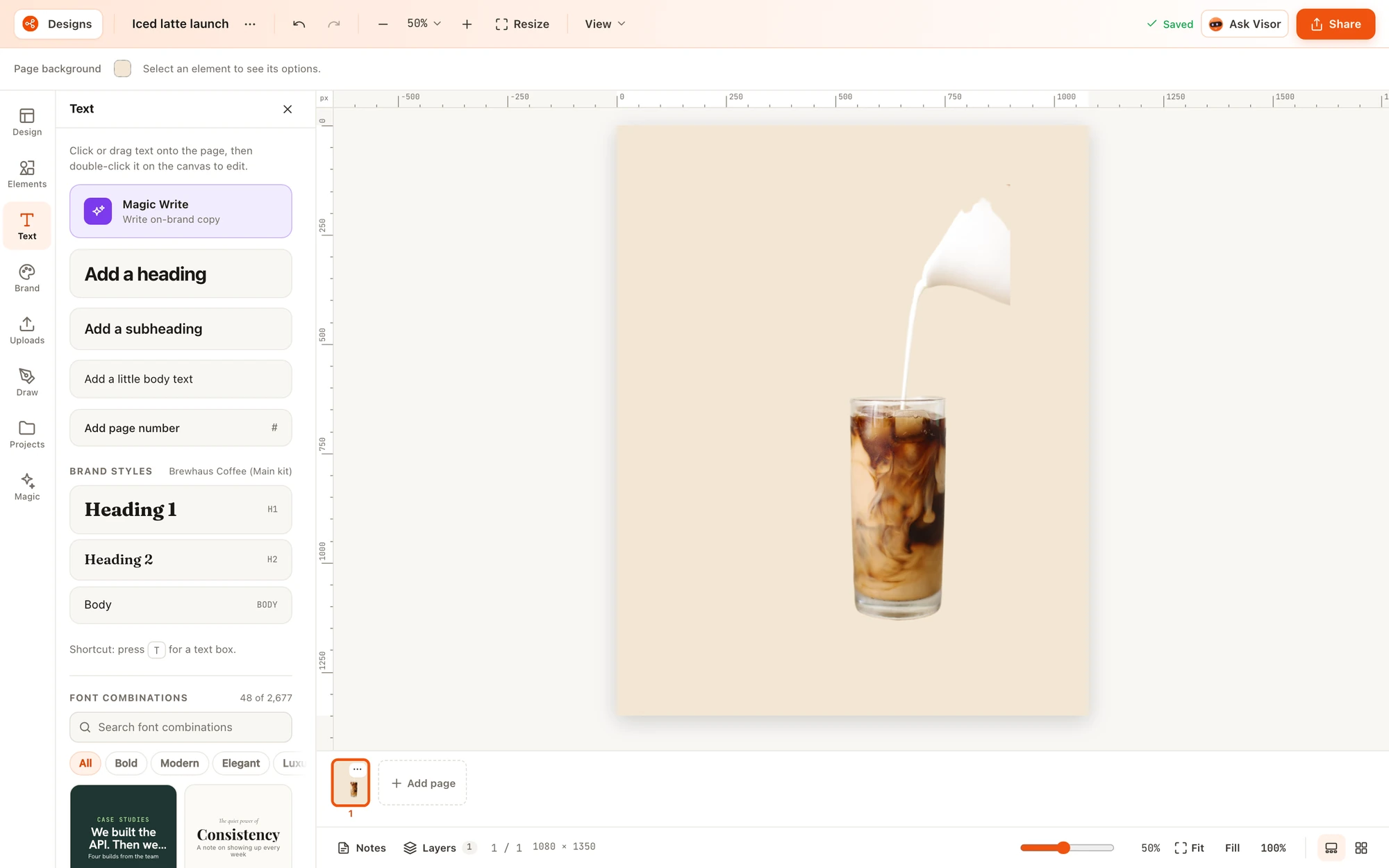Switch to grid view of pages
Screen dimensions: 1389x868
click(x=1361, y=848)
